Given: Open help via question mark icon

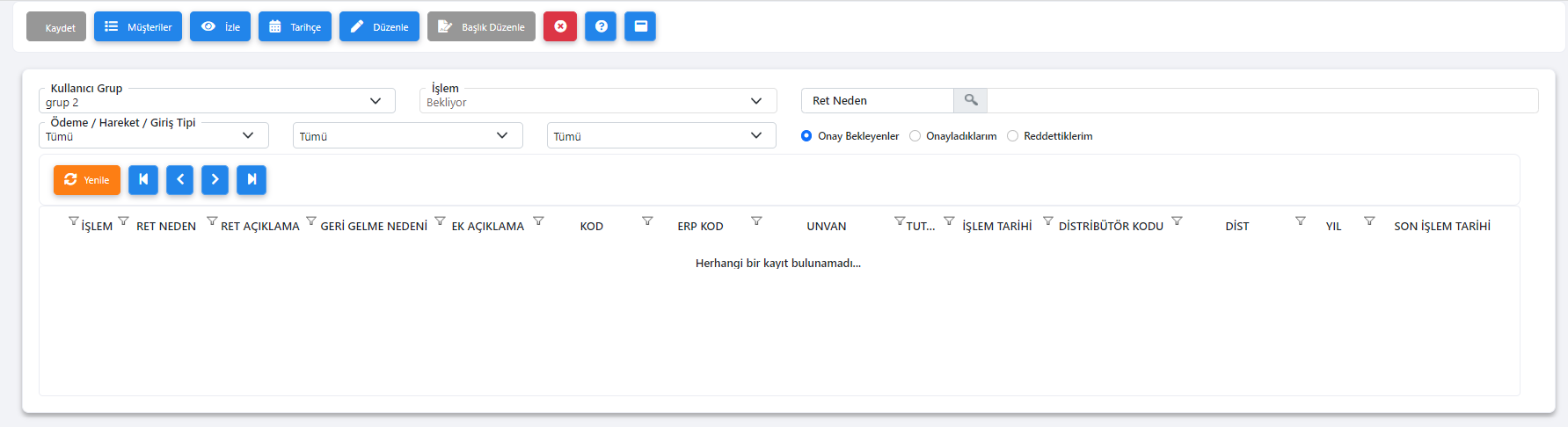Looking at the screenshot, I should tap(601, 26).
